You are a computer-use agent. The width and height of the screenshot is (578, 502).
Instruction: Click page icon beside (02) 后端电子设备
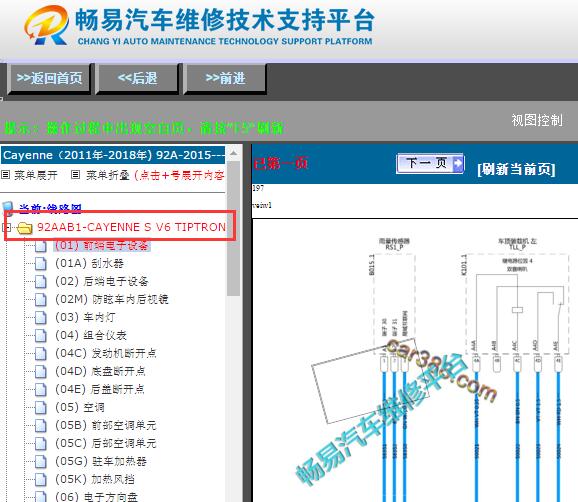(41, 282)
